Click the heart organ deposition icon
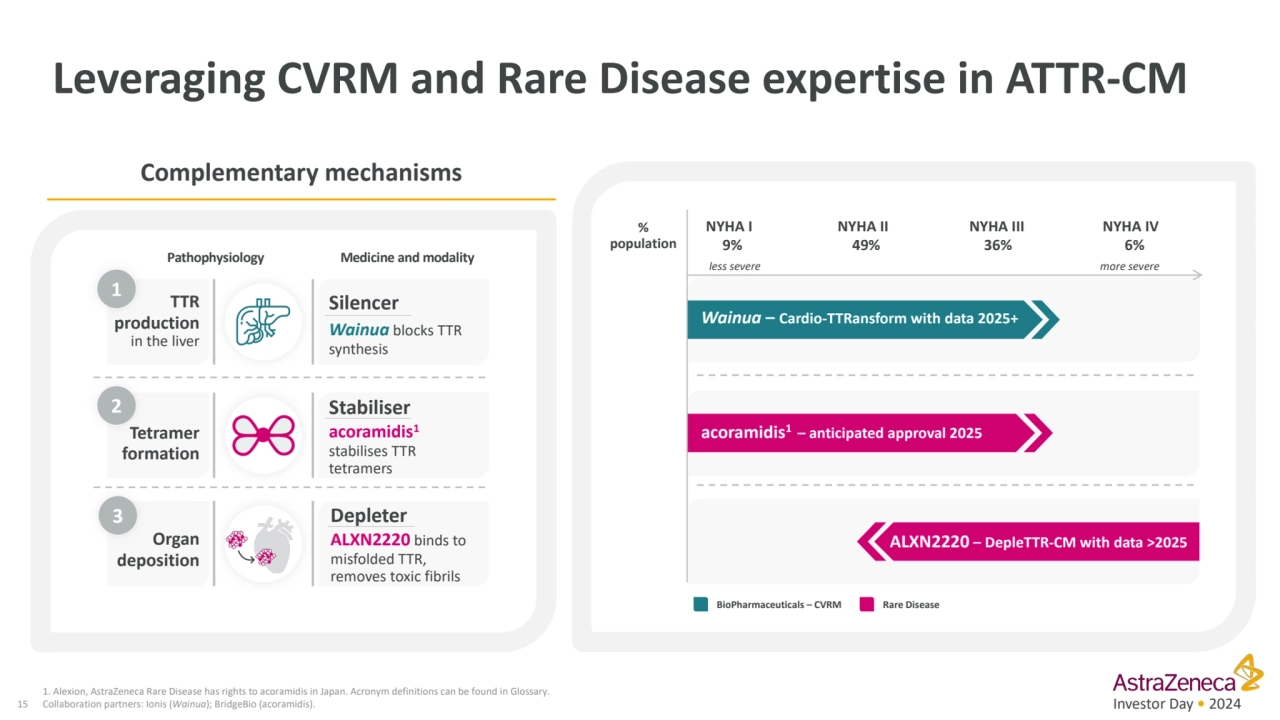The height and width of the screenshot is (720, 1280). pyautogui.click(x=262, y=544)
